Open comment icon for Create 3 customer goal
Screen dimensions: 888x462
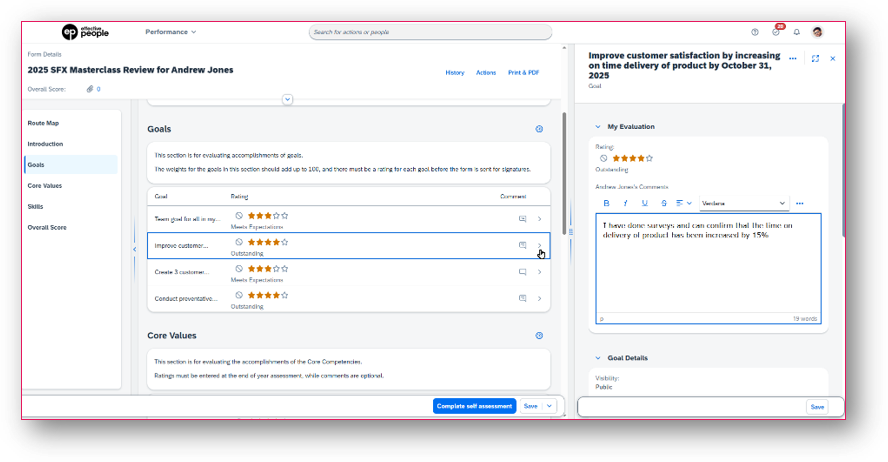[x=523, y=272]
